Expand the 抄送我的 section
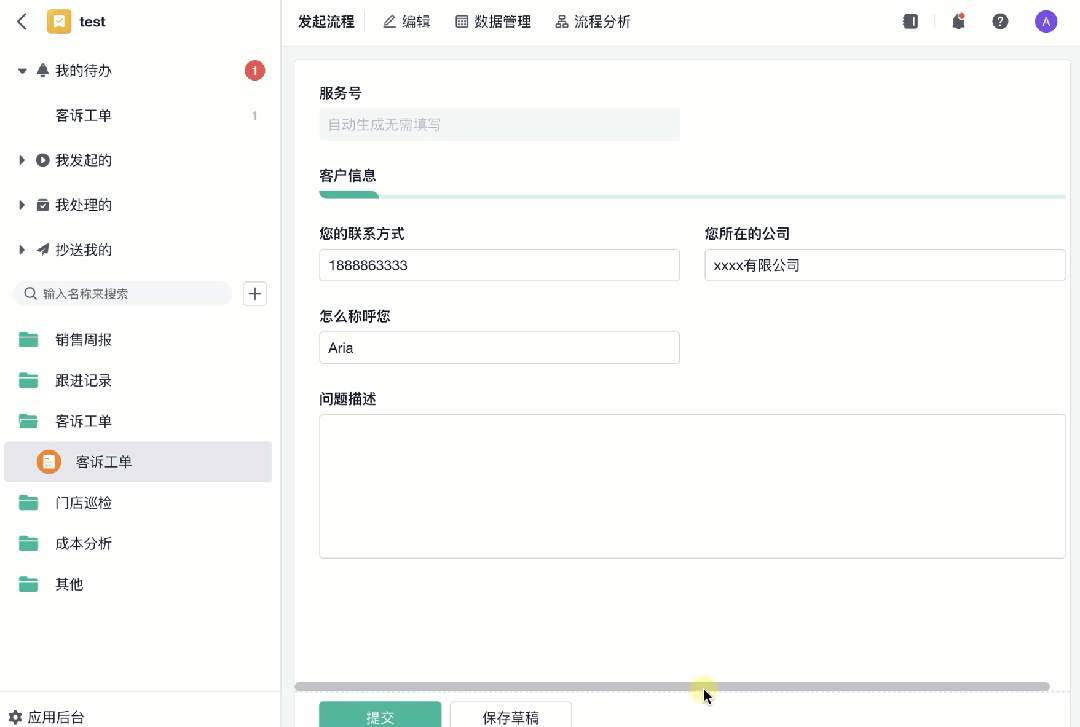This screenshot has width=1080, height=727. tap(22, 249)
